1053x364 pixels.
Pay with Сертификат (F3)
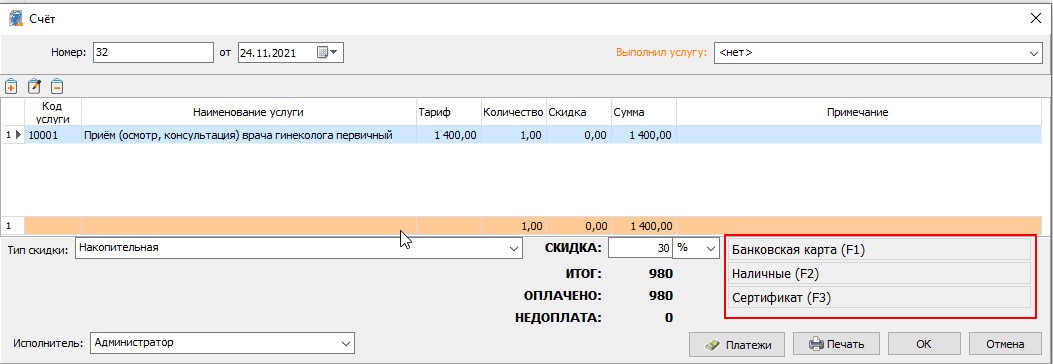point(879,298)
